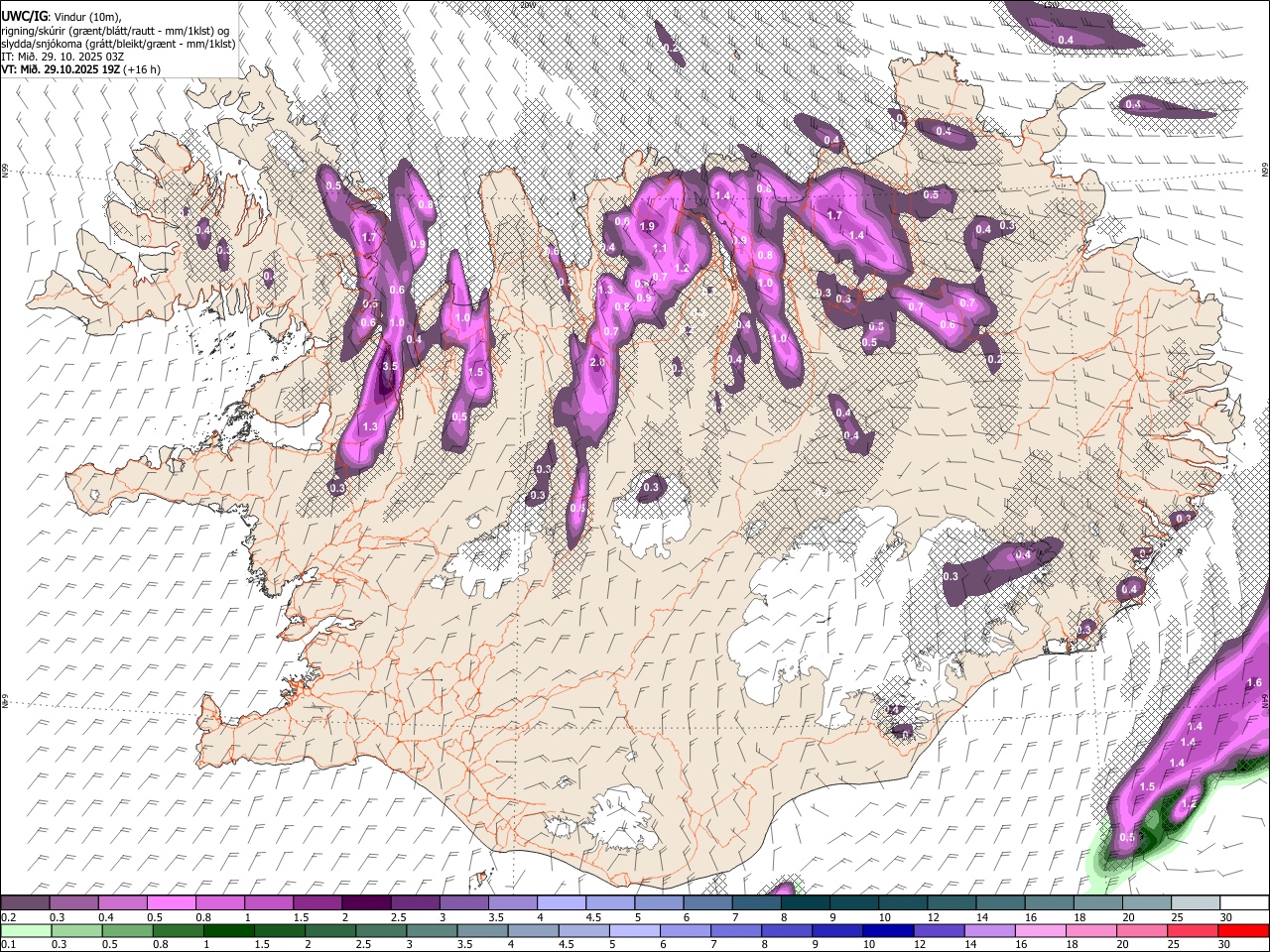1270x952 pixels.
Task: Pick bright pink upper swatch between 0.5 and 0.8
Action: (x=171, y=903)
